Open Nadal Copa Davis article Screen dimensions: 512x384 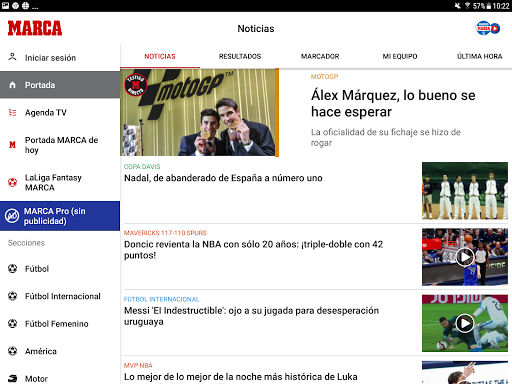(223, 178)
